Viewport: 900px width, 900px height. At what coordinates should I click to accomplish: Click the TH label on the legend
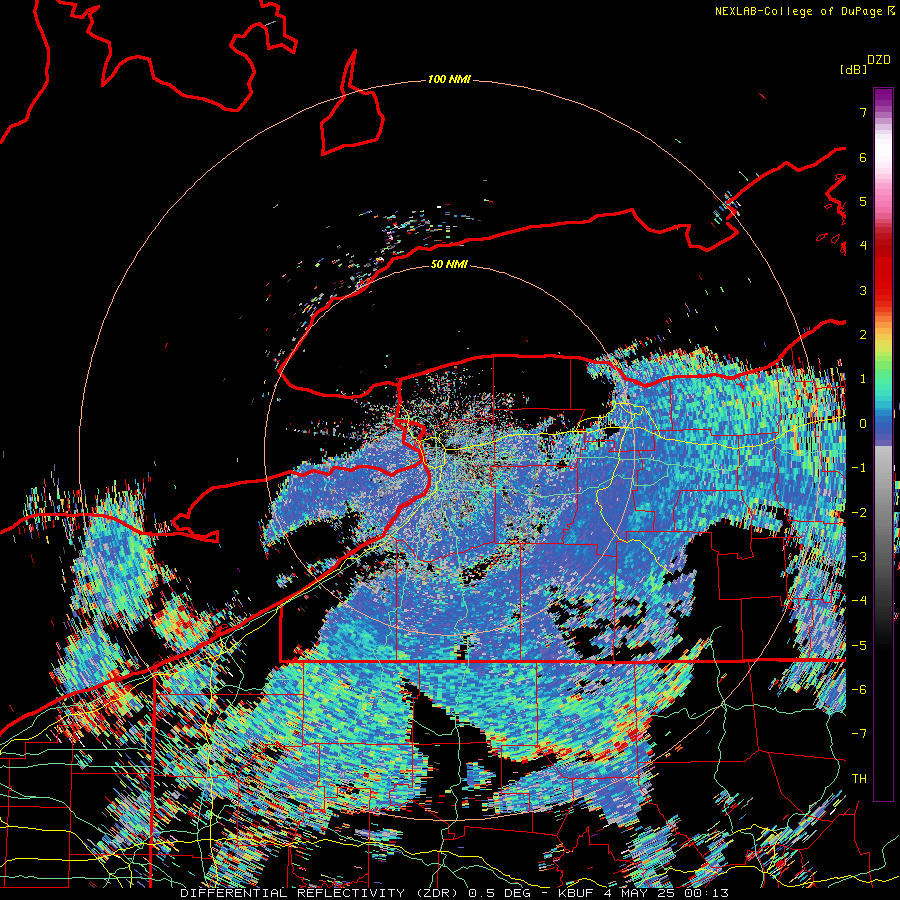(859, 779)
